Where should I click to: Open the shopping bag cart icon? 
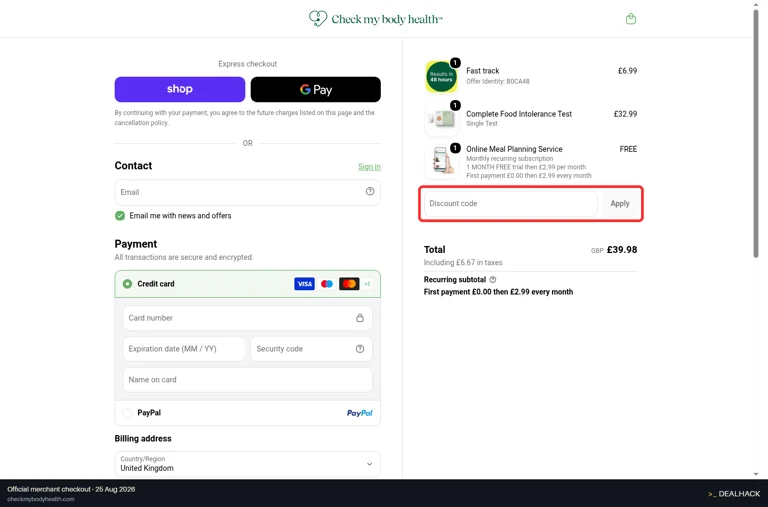tap(630, 19)
